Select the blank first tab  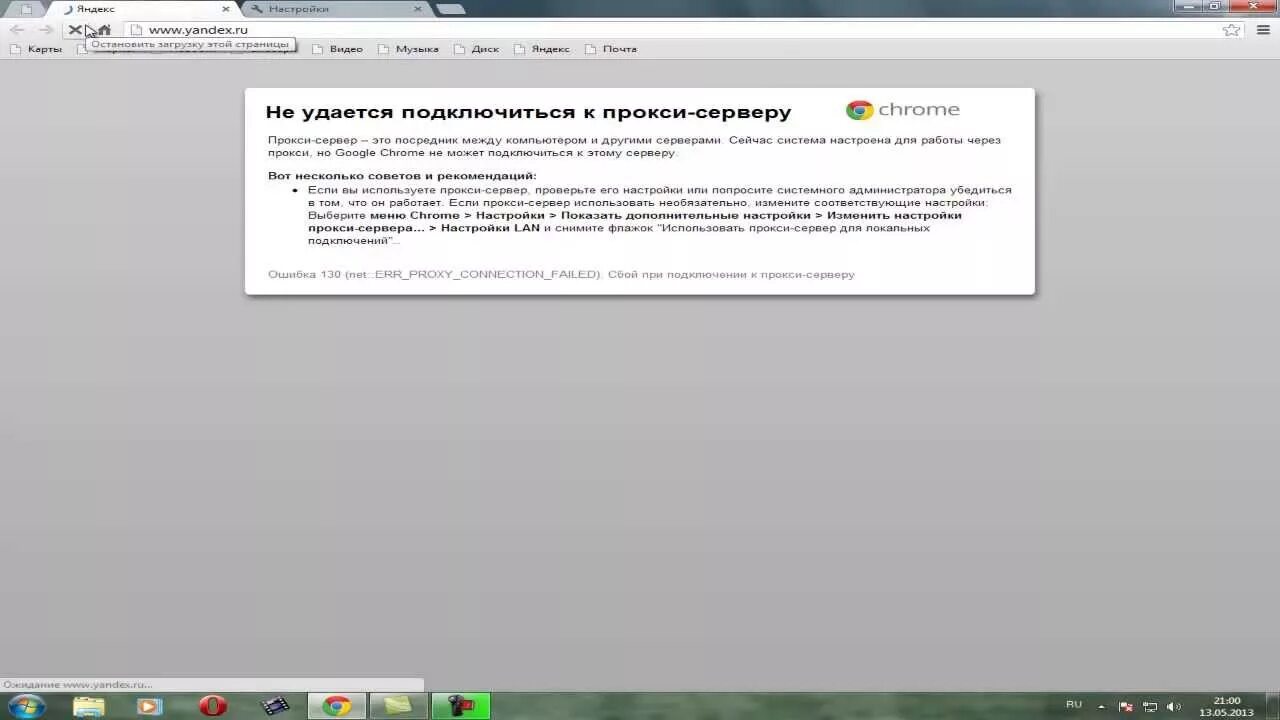(x=26, y=9)
